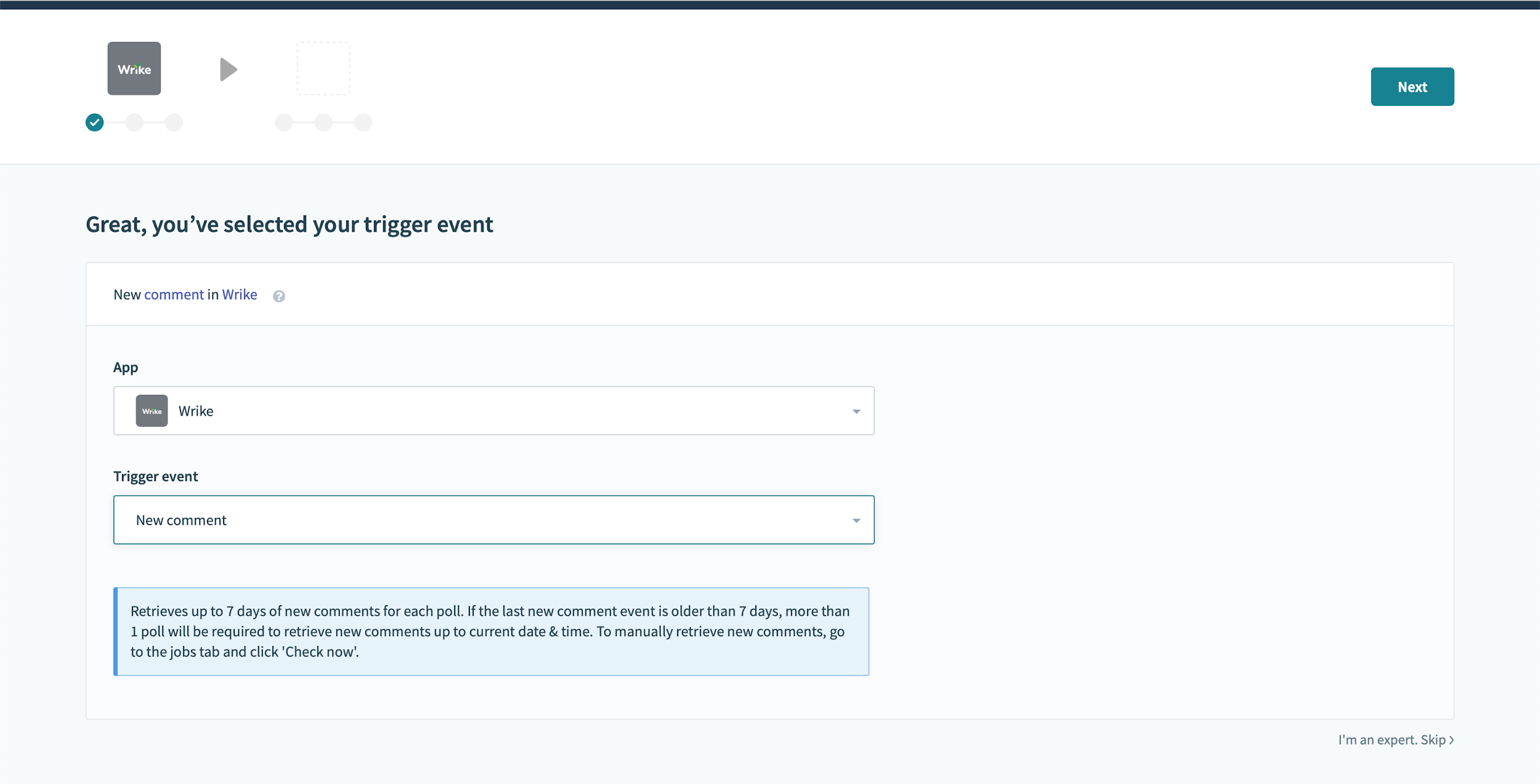The width and height of the screenshot is (1540, 784).
Task: Click the App dropdown caret arrow
Action: coord(856,411)
